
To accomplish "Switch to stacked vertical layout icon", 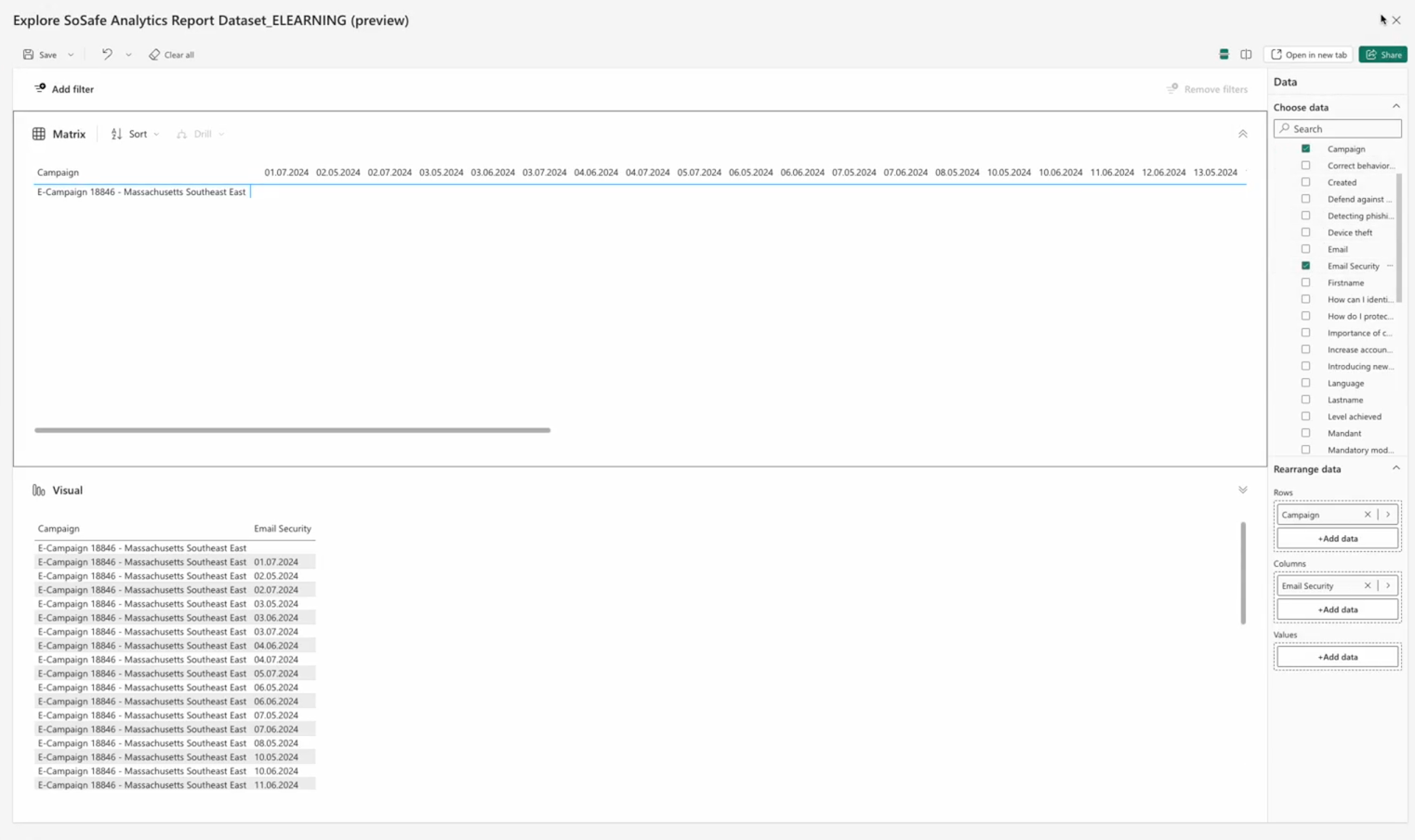I will [x=1223, y=55].
